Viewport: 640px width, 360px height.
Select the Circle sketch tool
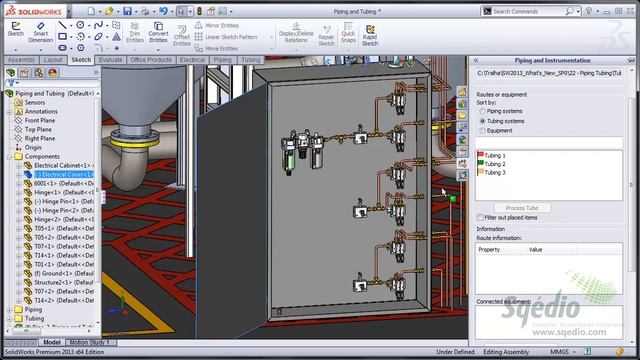80,25
